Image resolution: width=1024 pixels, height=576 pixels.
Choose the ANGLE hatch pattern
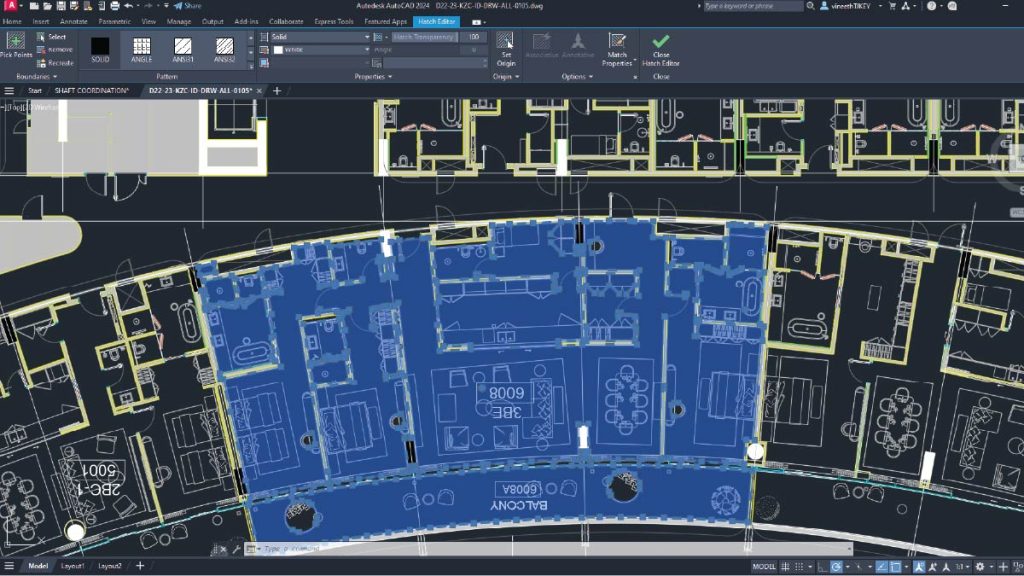coord(142,47)
